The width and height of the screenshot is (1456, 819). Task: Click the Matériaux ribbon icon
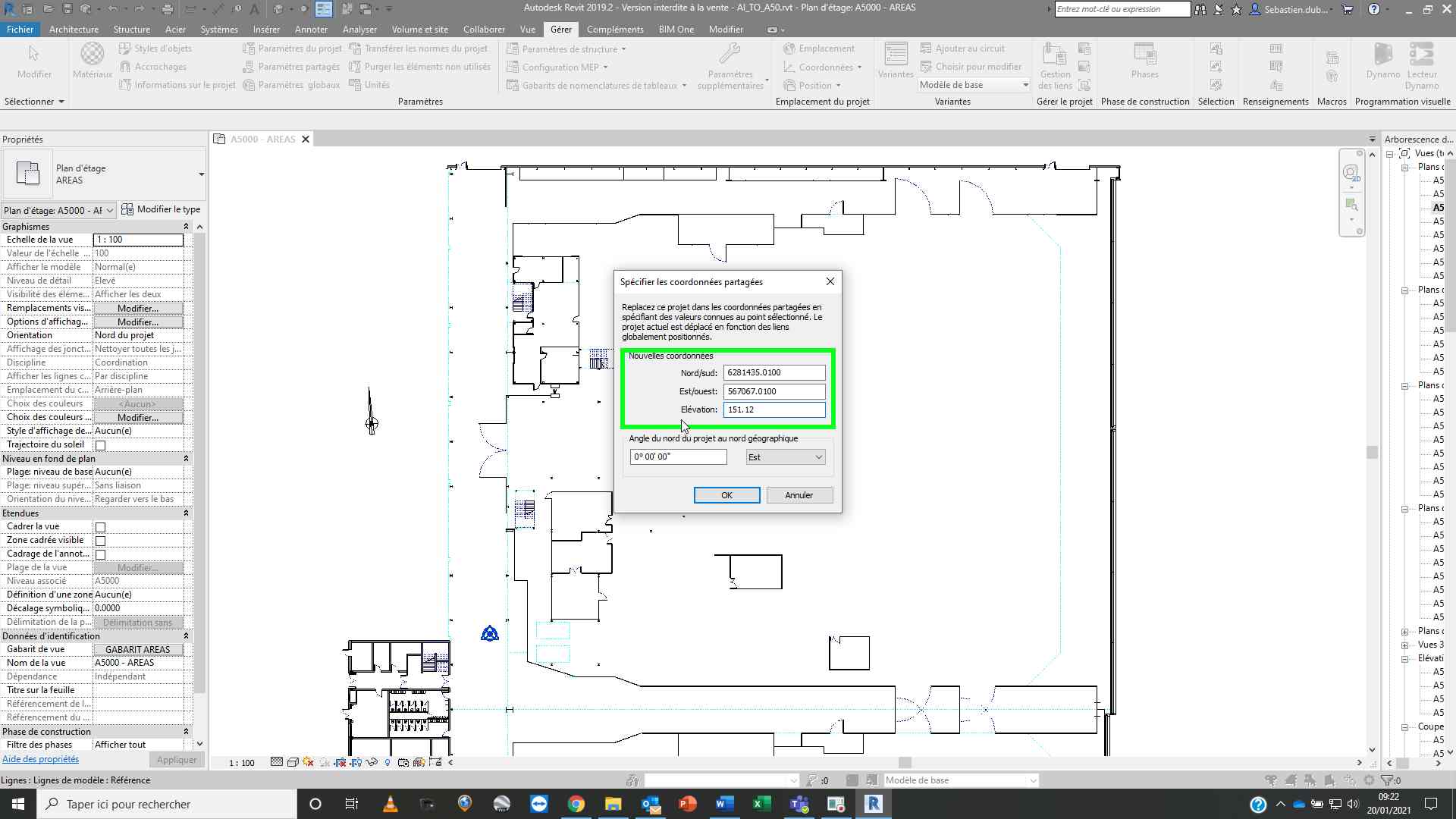click(93, 60)
